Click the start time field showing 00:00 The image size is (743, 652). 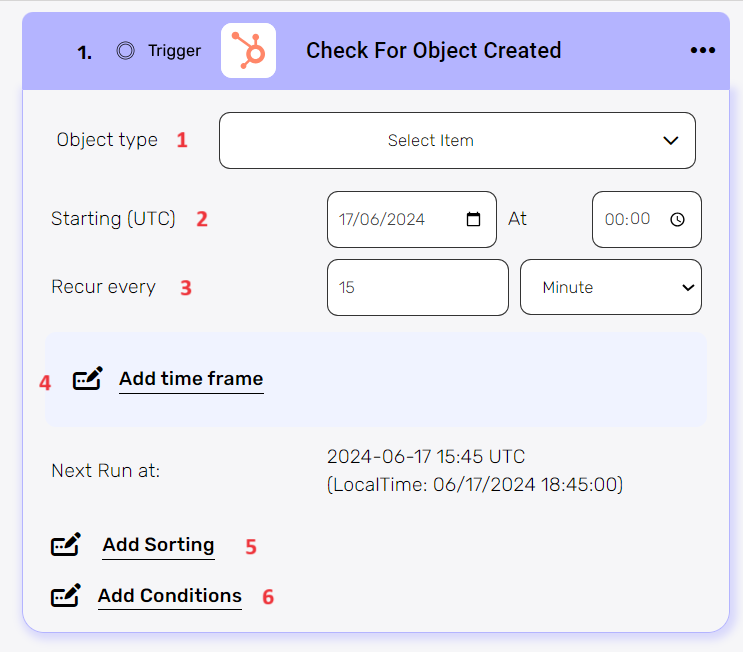coord(630,219)
